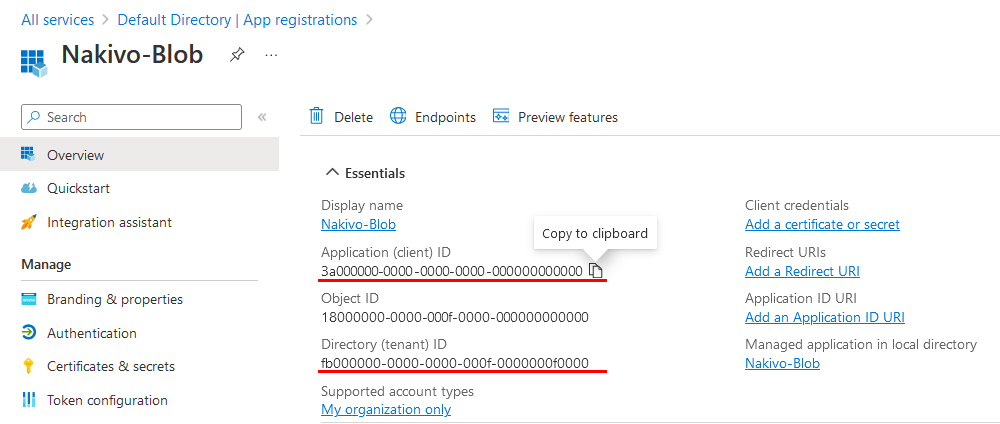Pin the Nakivo-Blob app registration
The height and width of the screenshot is (424, 1000).
click(x=237, y=55)
